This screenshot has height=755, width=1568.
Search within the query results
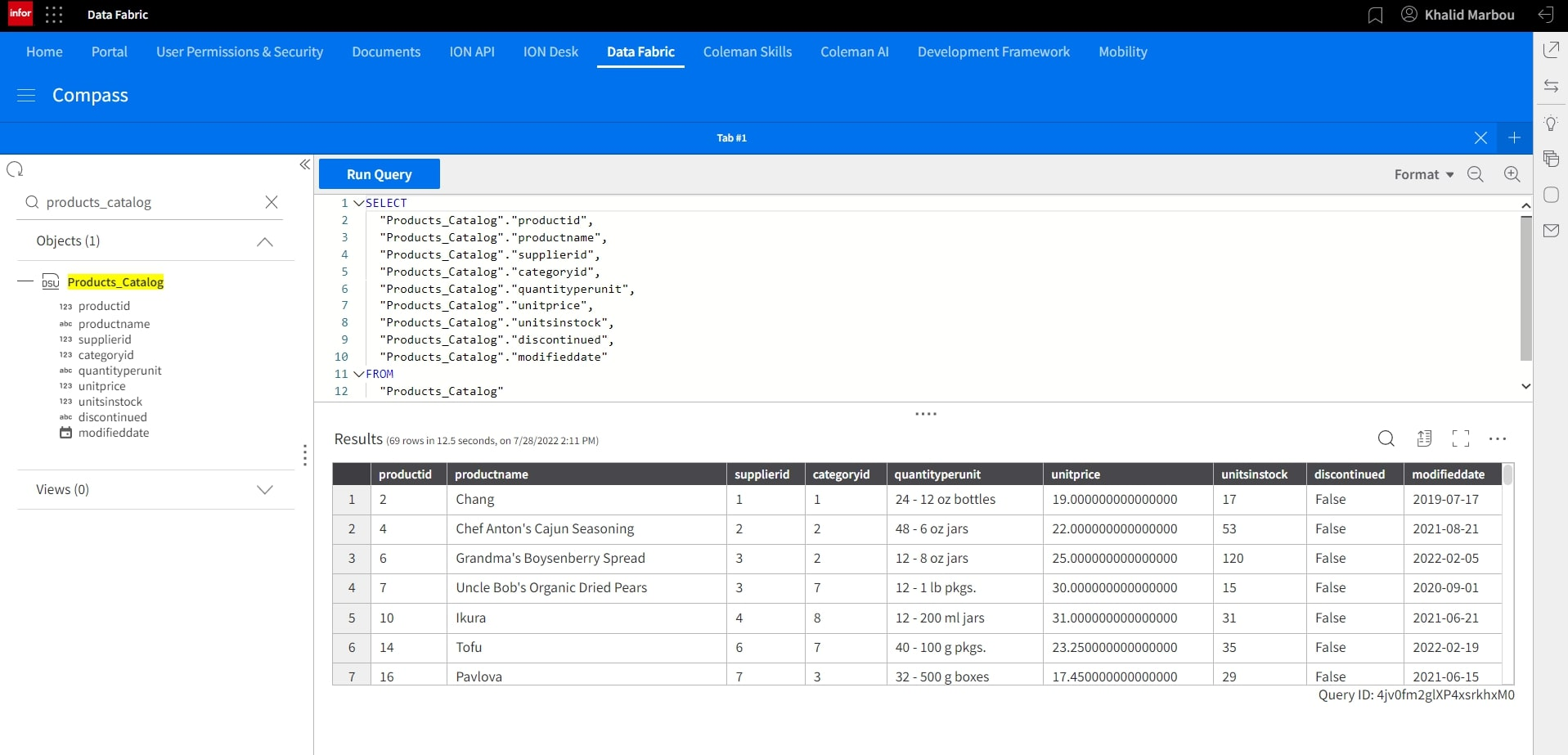(x=1386, y=439)
